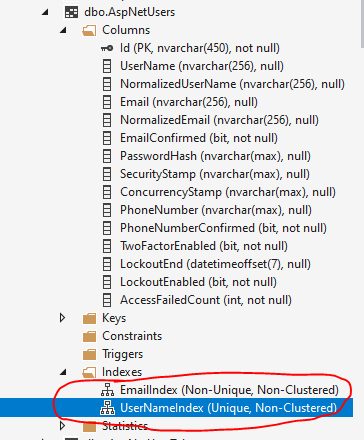Select NormalizedUserName (nvarchar(256), null) column
Viewport: 364px width, 440px height.
pos(232,84)
